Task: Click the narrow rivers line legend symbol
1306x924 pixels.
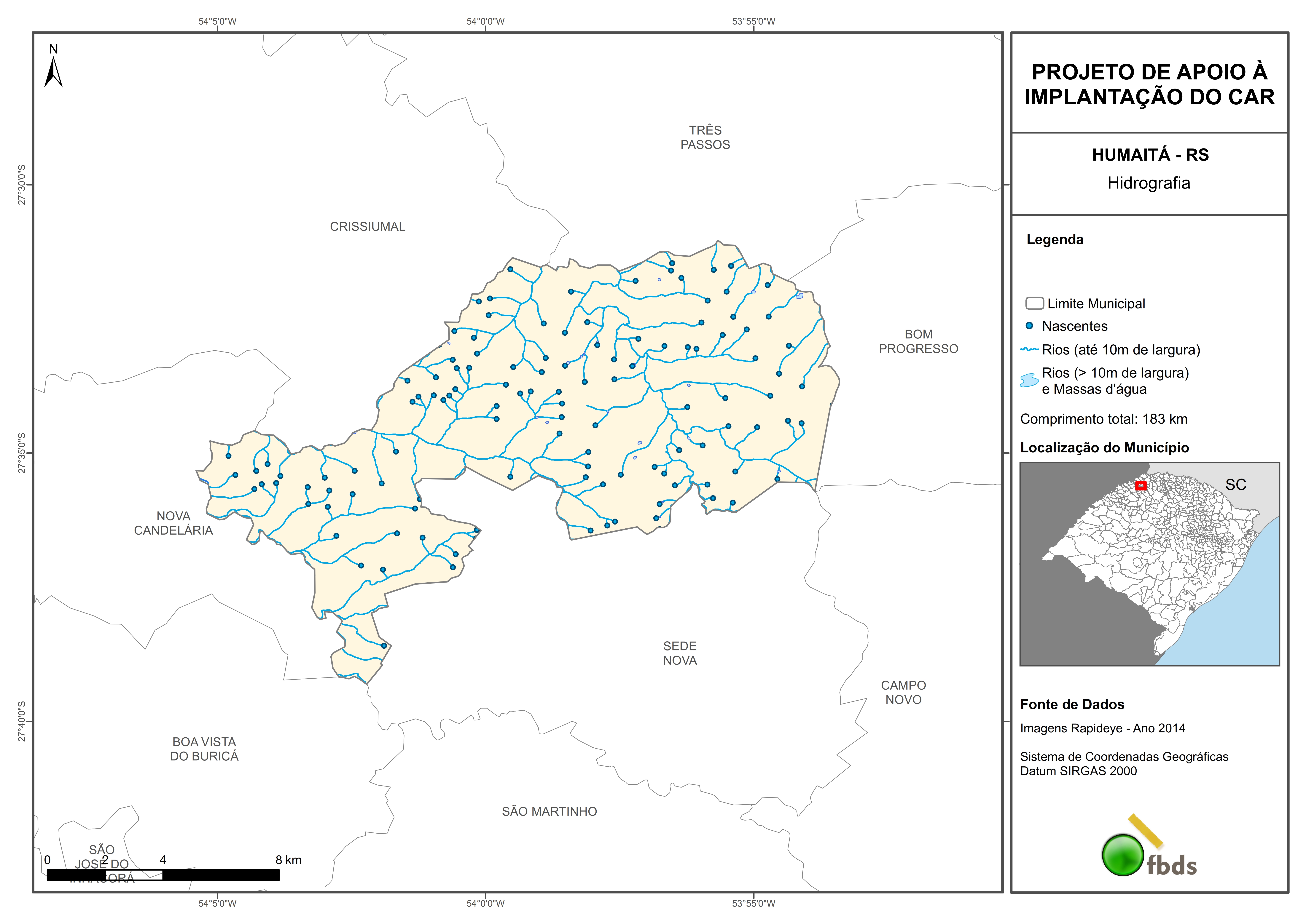Action: [1029, 349]
